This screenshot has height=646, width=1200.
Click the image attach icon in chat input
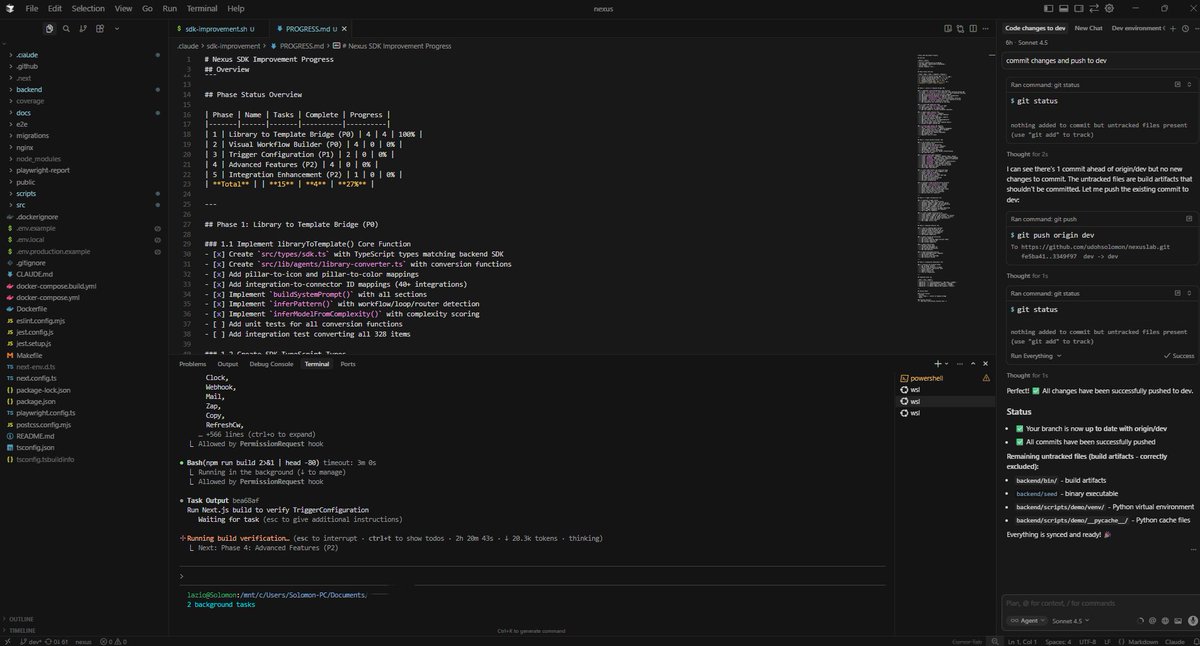(x=1178, y=621)
